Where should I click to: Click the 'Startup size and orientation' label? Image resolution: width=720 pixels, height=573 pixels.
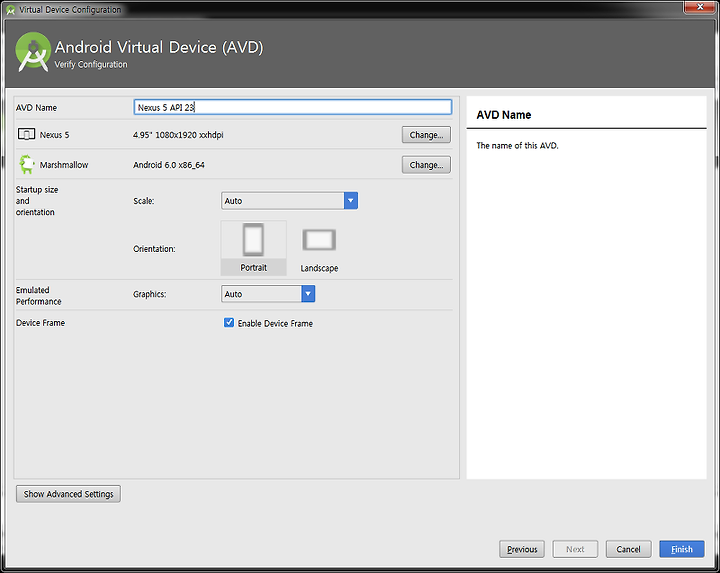[x=37, y=201]
